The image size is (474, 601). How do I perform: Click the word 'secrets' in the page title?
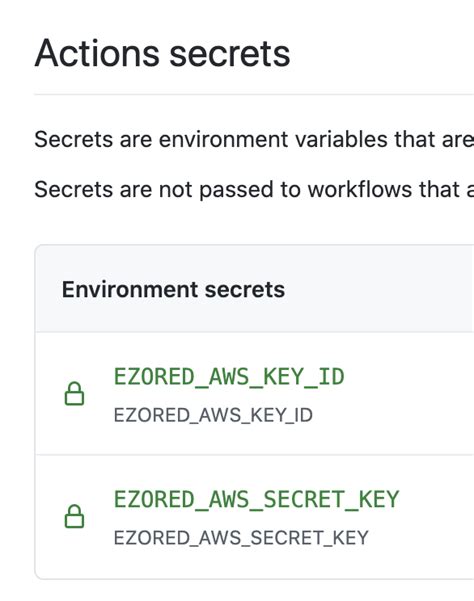(230, 56)
